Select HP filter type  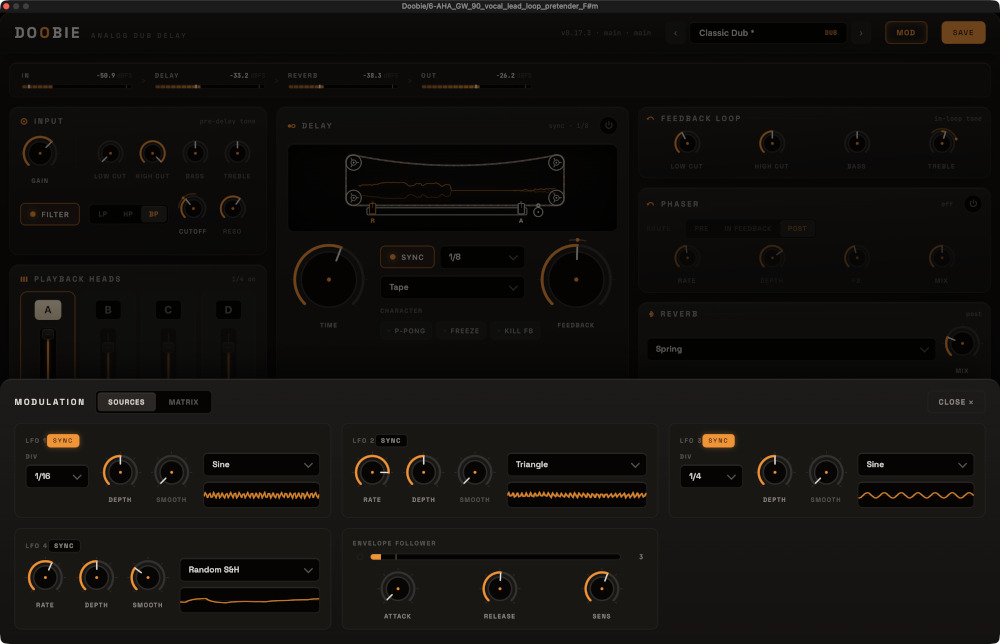pyautogui.click(x=128, y=214)
